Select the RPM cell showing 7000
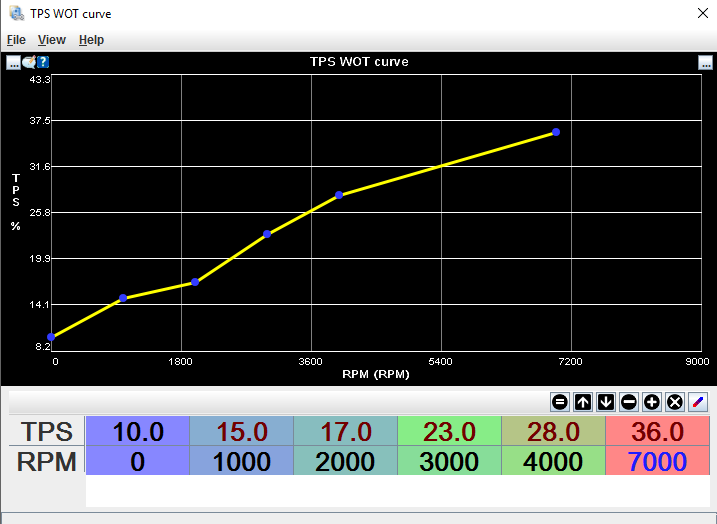Screen dimensions: 717x524 tap(657, 461)
